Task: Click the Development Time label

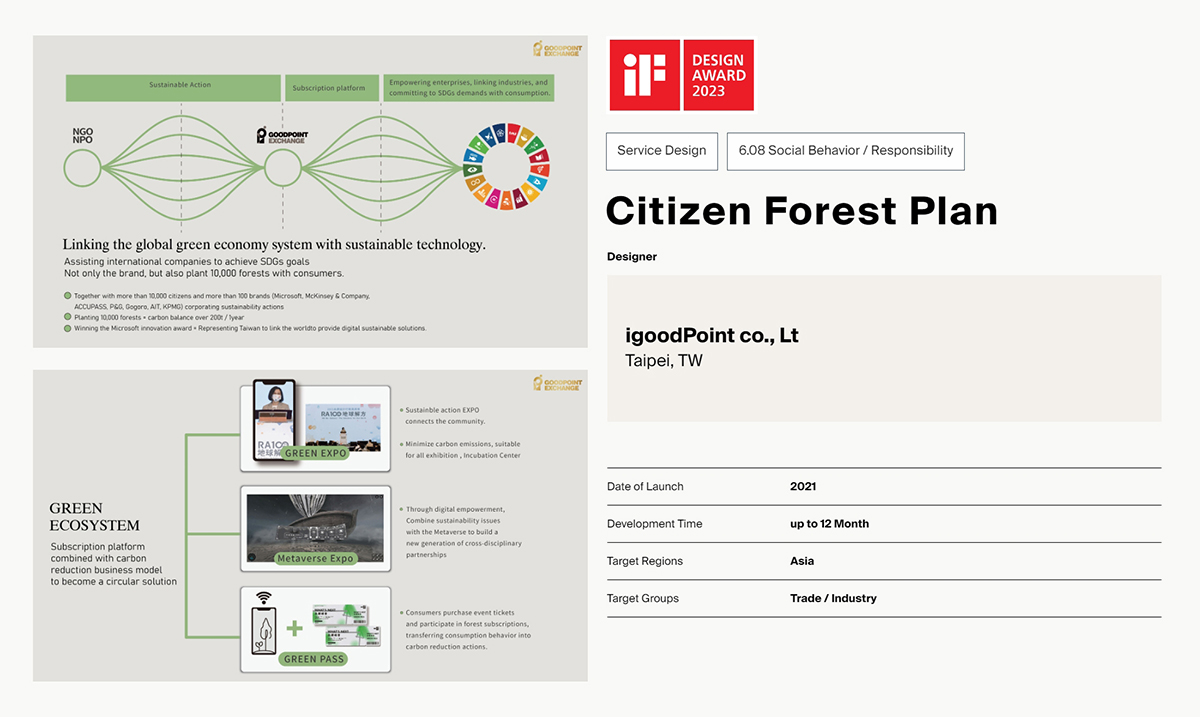Action: 655,524
